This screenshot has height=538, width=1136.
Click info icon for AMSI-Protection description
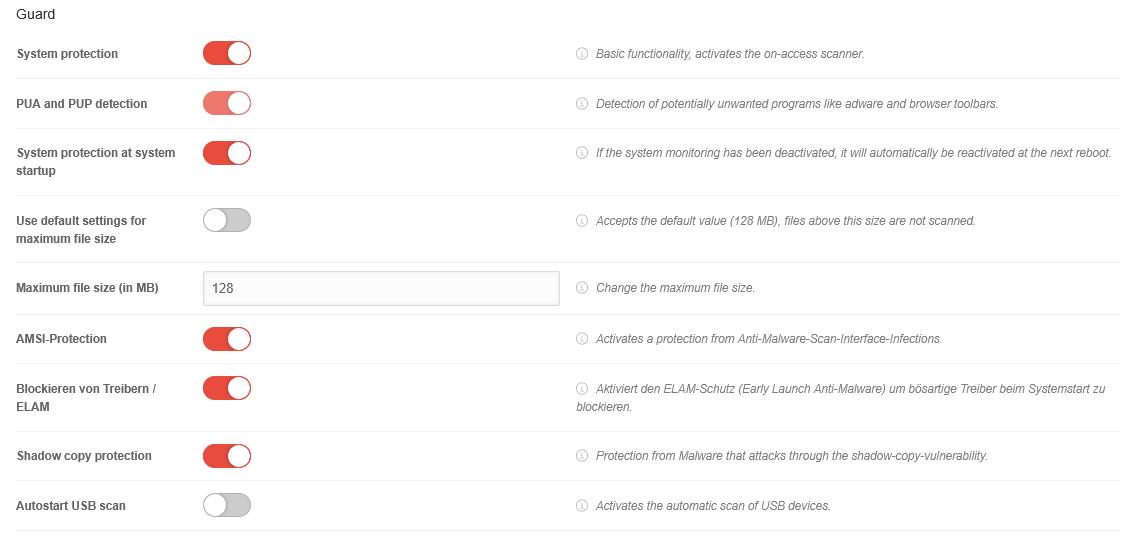click(x=582, y=339)
